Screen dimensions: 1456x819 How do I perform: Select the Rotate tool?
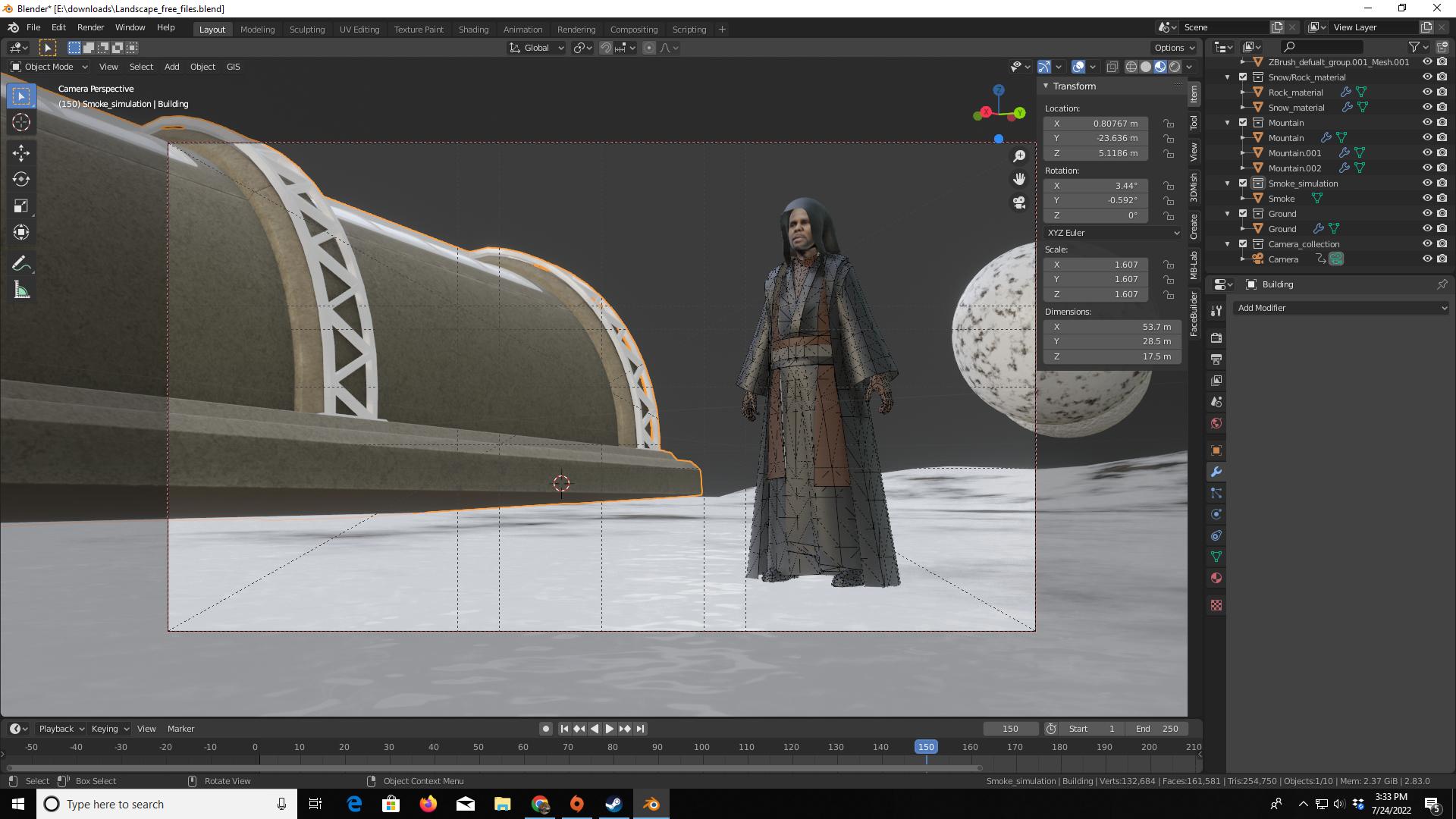(21, 179)
